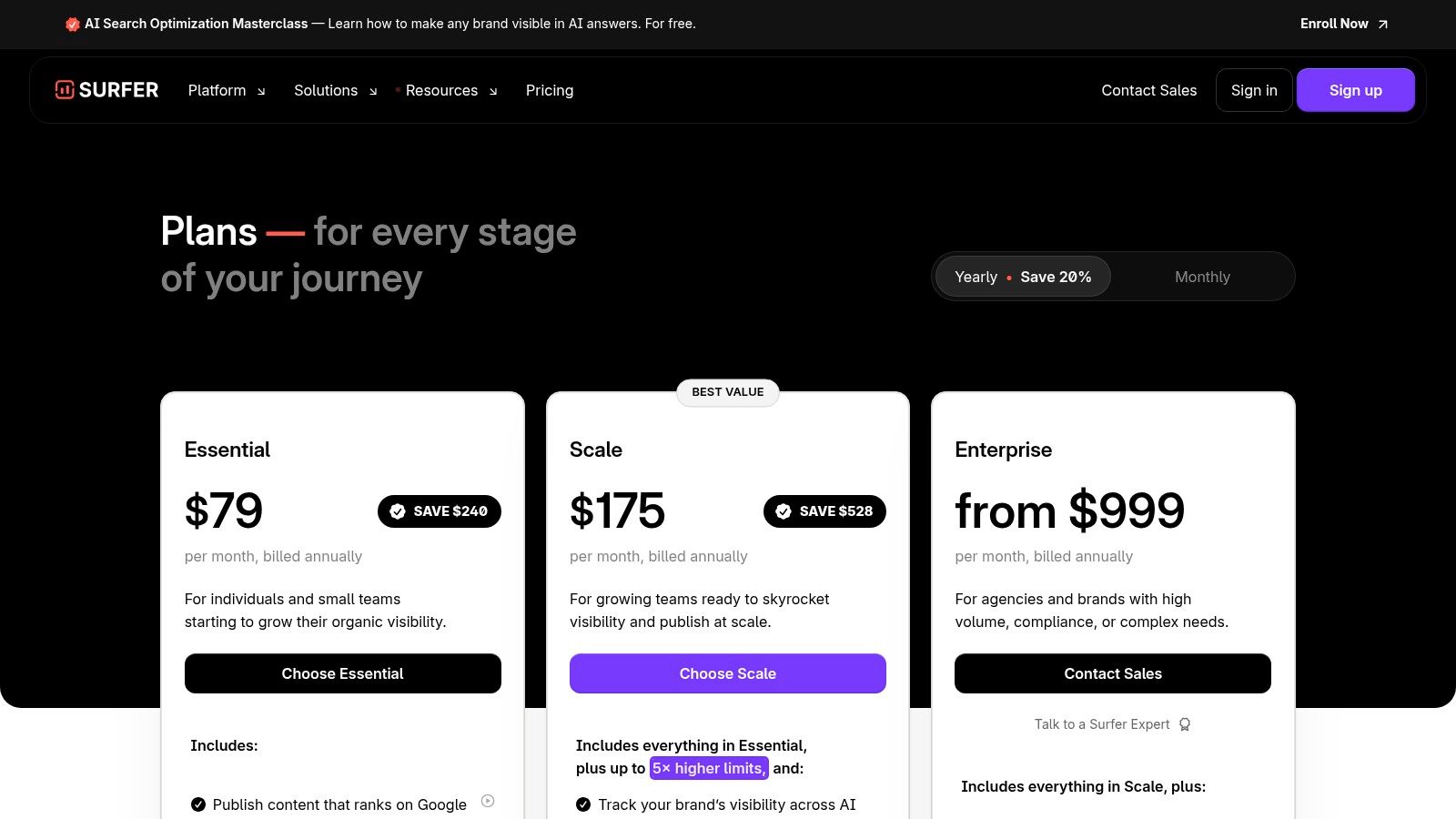Open Contact Sales in navbar
This screenshot has width=1456, height=819.
[x=1148, y=90]
